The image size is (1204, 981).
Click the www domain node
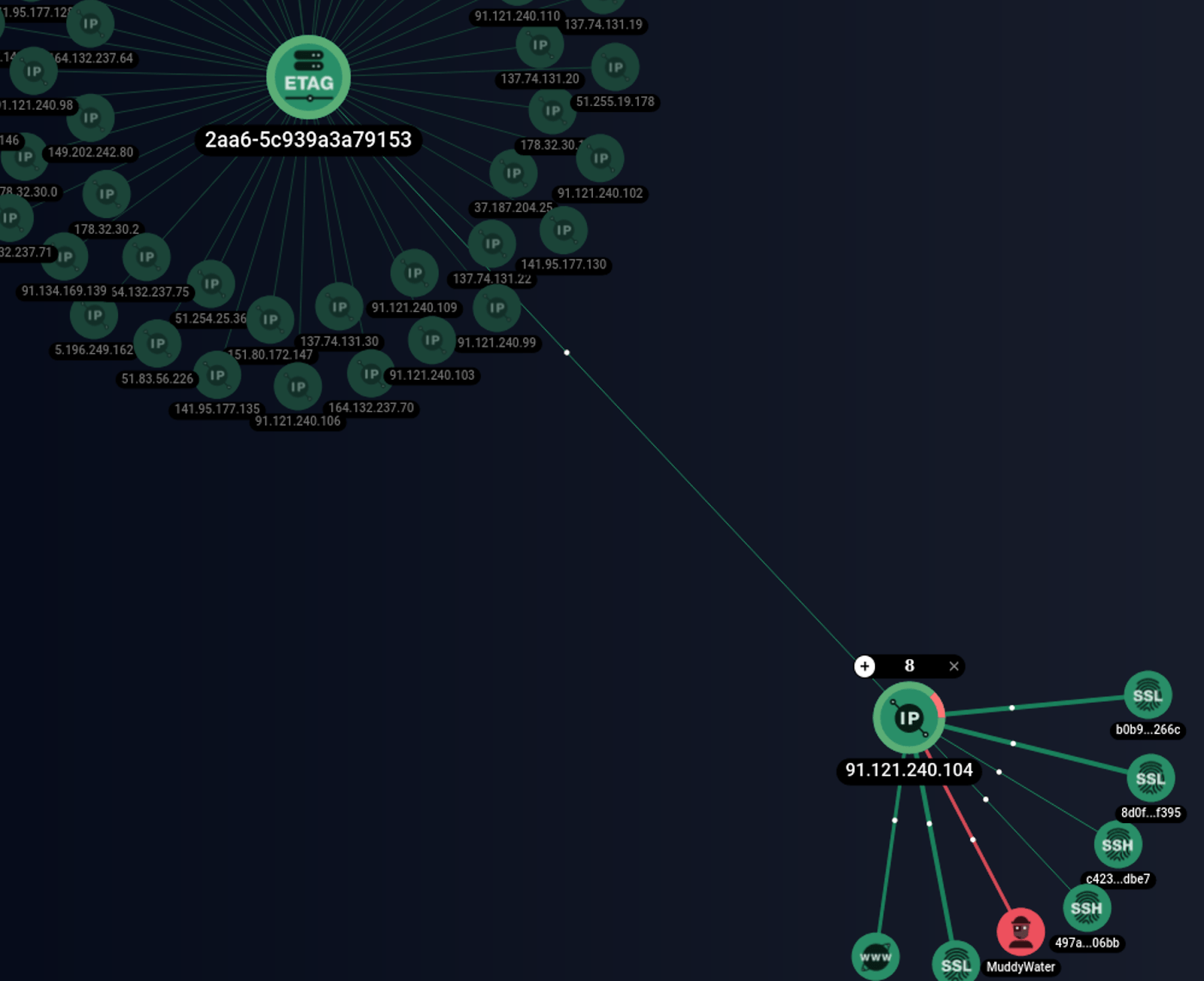[x=875, y=956]
